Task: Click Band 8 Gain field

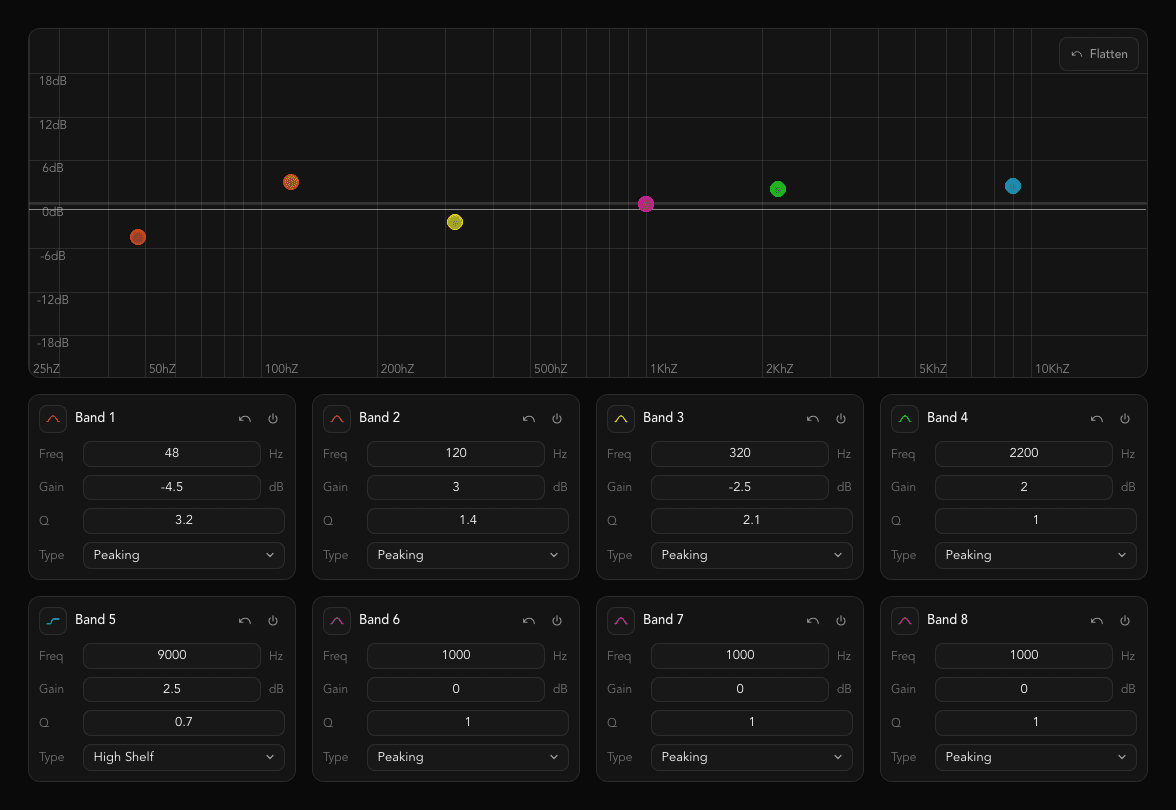Action: pos(1024,688)
